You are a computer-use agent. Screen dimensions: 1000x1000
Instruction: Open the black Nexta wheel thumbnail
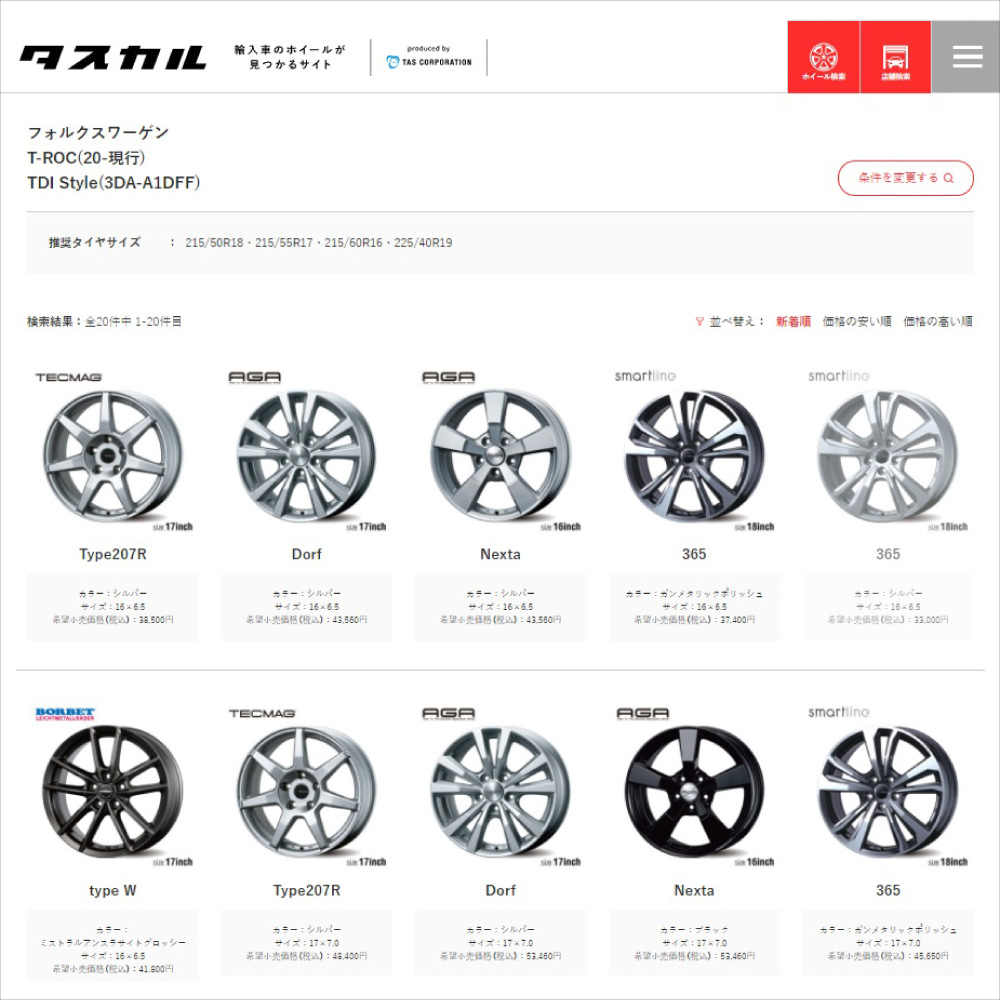694,791
